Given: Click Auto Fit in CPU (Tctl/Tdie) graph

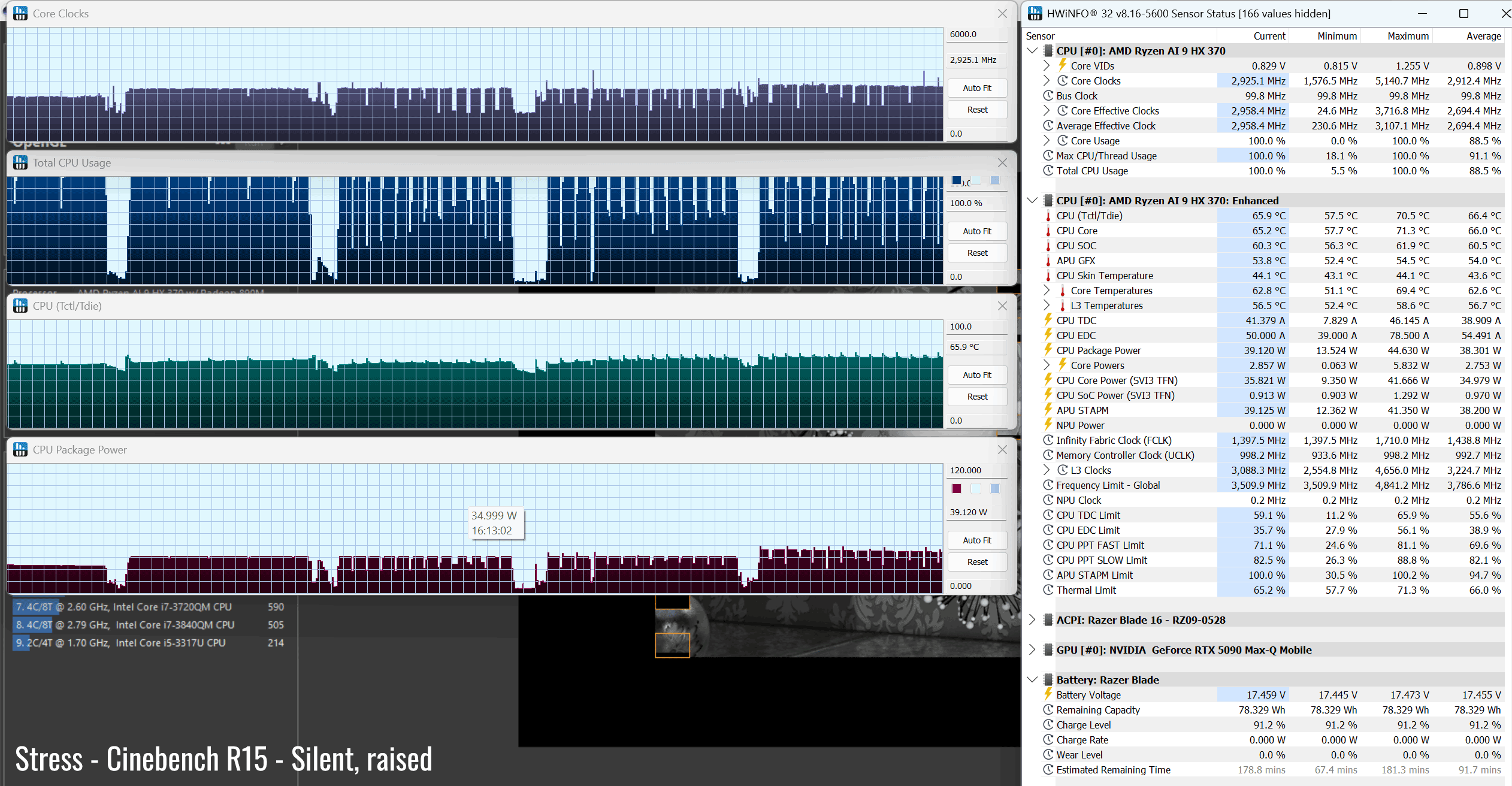Looking at the screenshot, I should point(977,375).
